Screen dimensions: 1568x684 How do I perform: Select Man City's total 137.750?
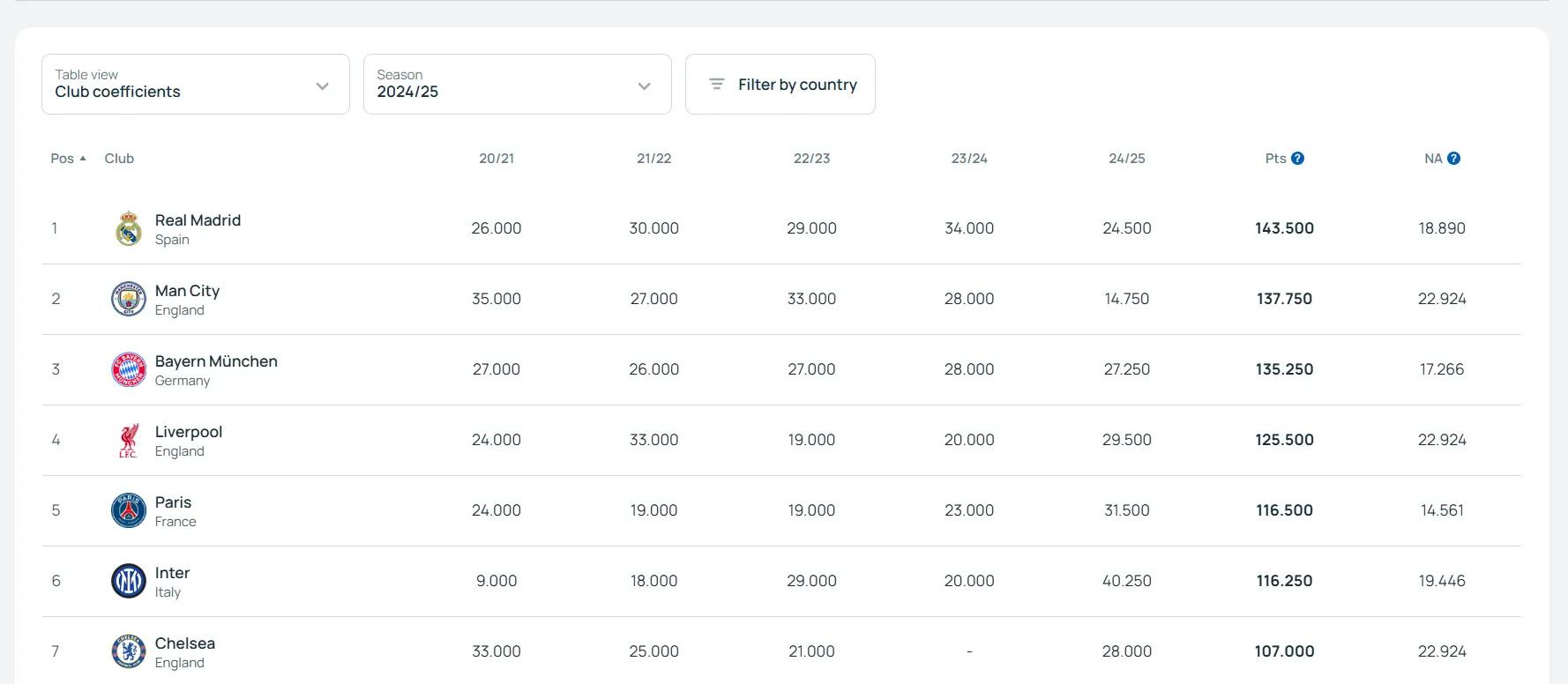[x=1285, y=299]
